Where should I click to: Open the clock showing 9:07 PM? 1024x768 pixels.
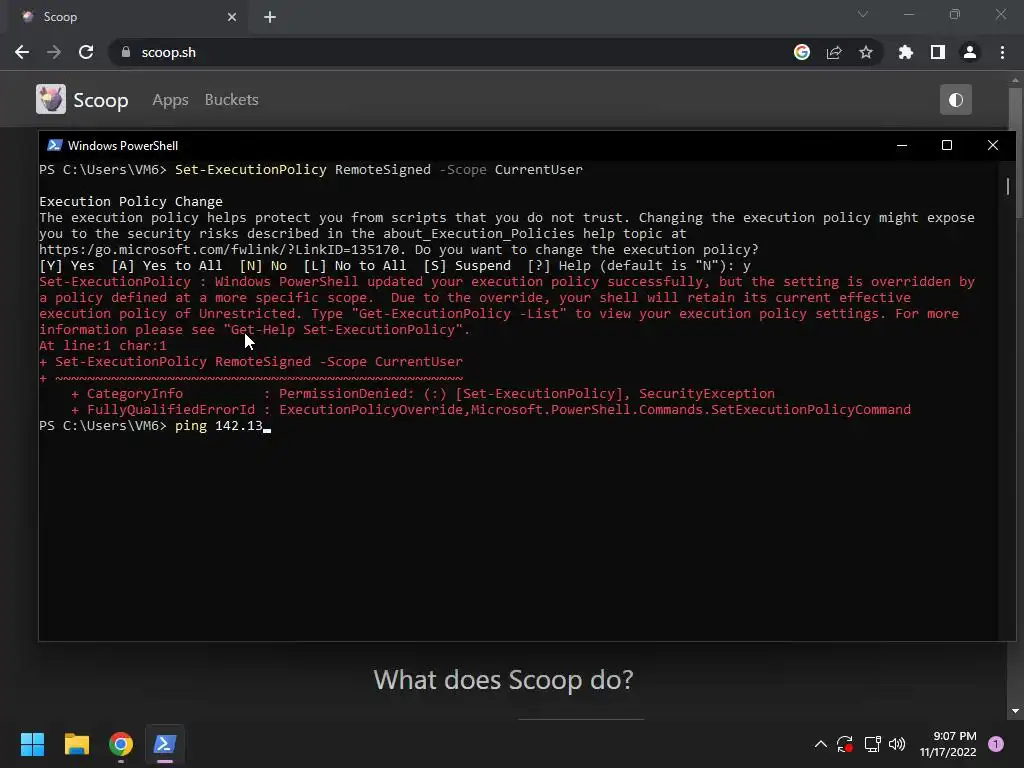(x=948, y=744)
